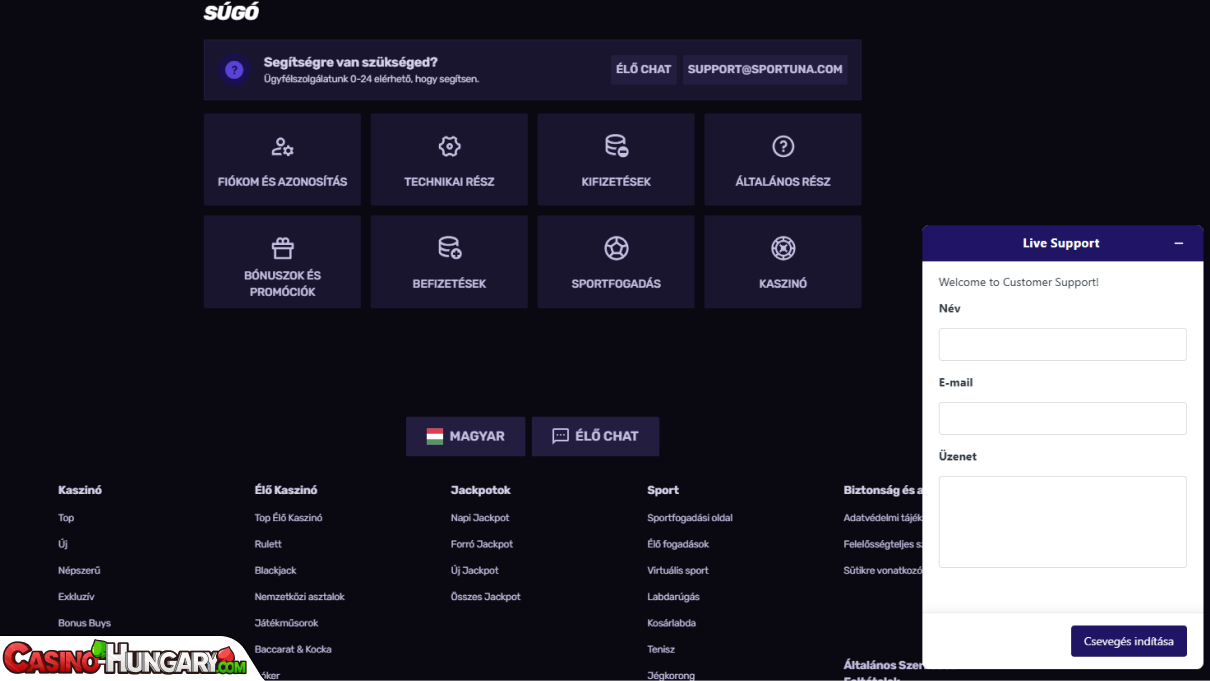Screen dimensions: 1210x681
Task: Open Bónuszok és Promóciók category
Action: pyautogui.click(x=282, y=262)
